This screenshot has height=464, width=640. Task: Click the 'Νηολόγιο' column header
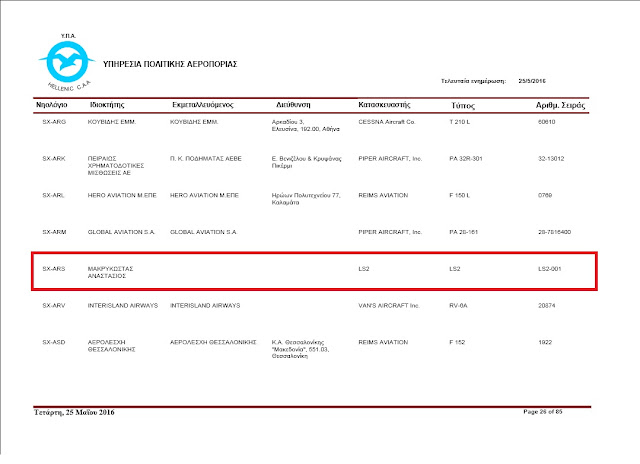coord(51,105)
